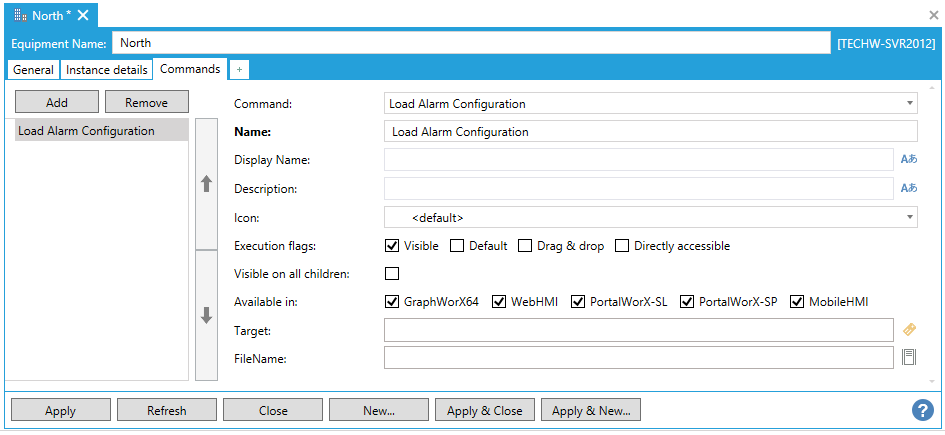Open the blue help question mark
Viewport: 945px width, 435px height.
tap(922, 410)
